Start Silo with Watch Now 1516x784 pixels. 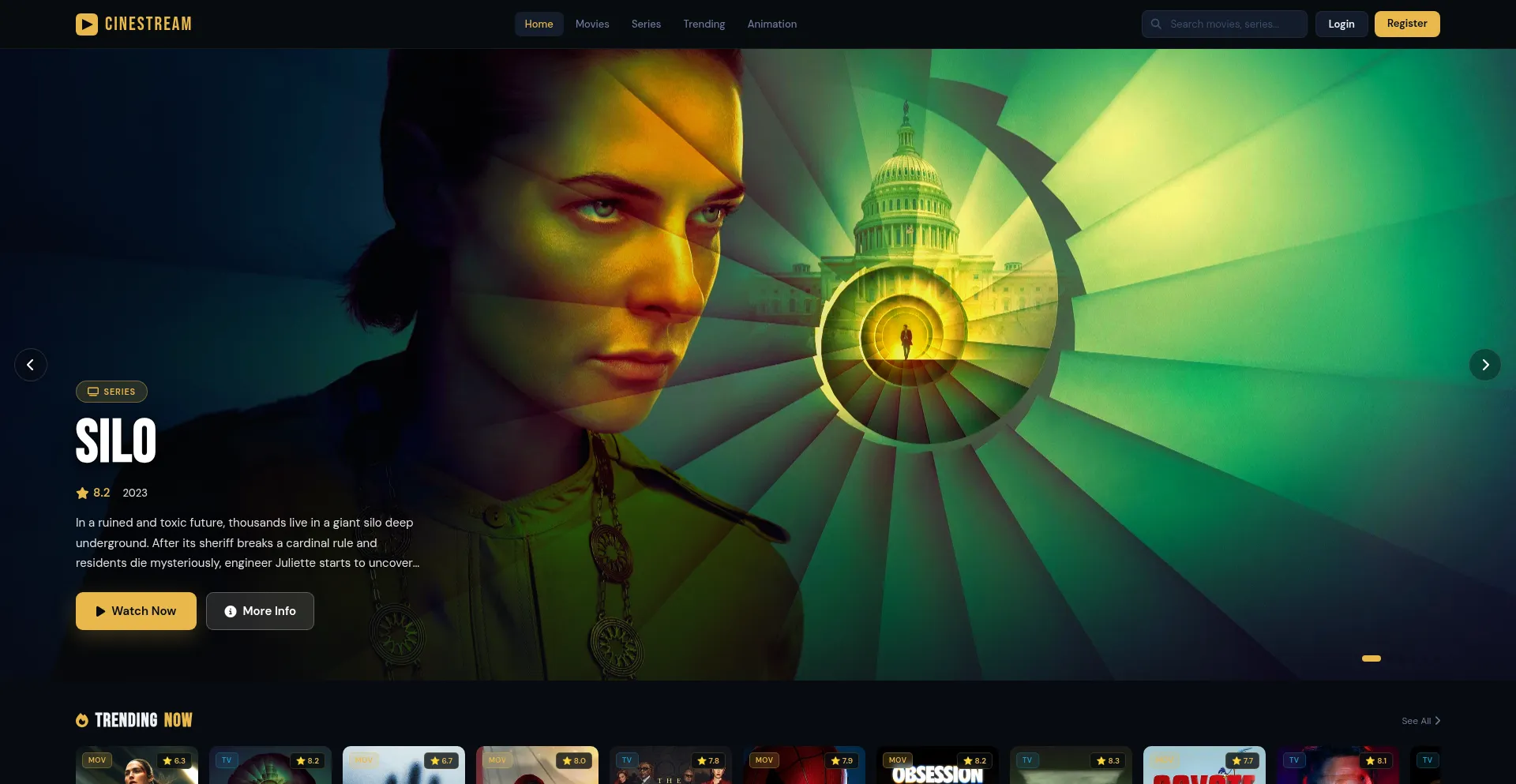136,611
